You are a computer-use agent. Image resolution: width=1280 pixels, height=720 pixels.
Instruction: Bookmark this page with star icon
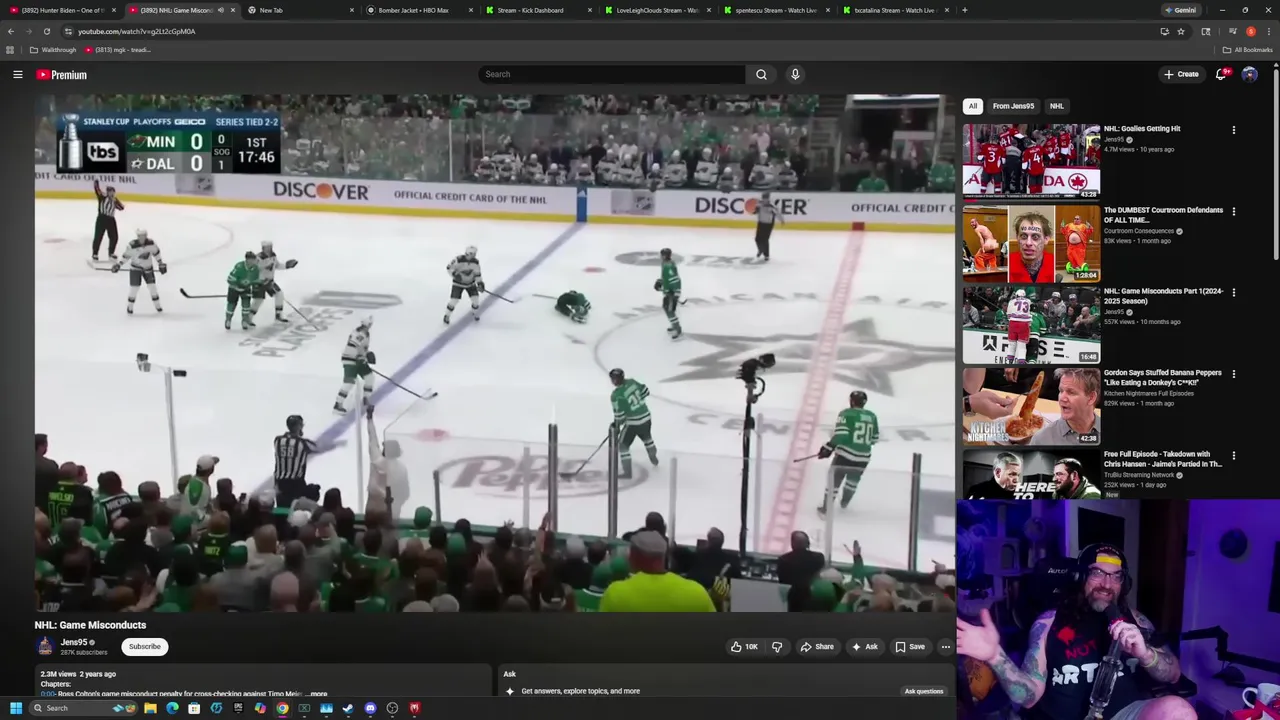click(1181, 31)
